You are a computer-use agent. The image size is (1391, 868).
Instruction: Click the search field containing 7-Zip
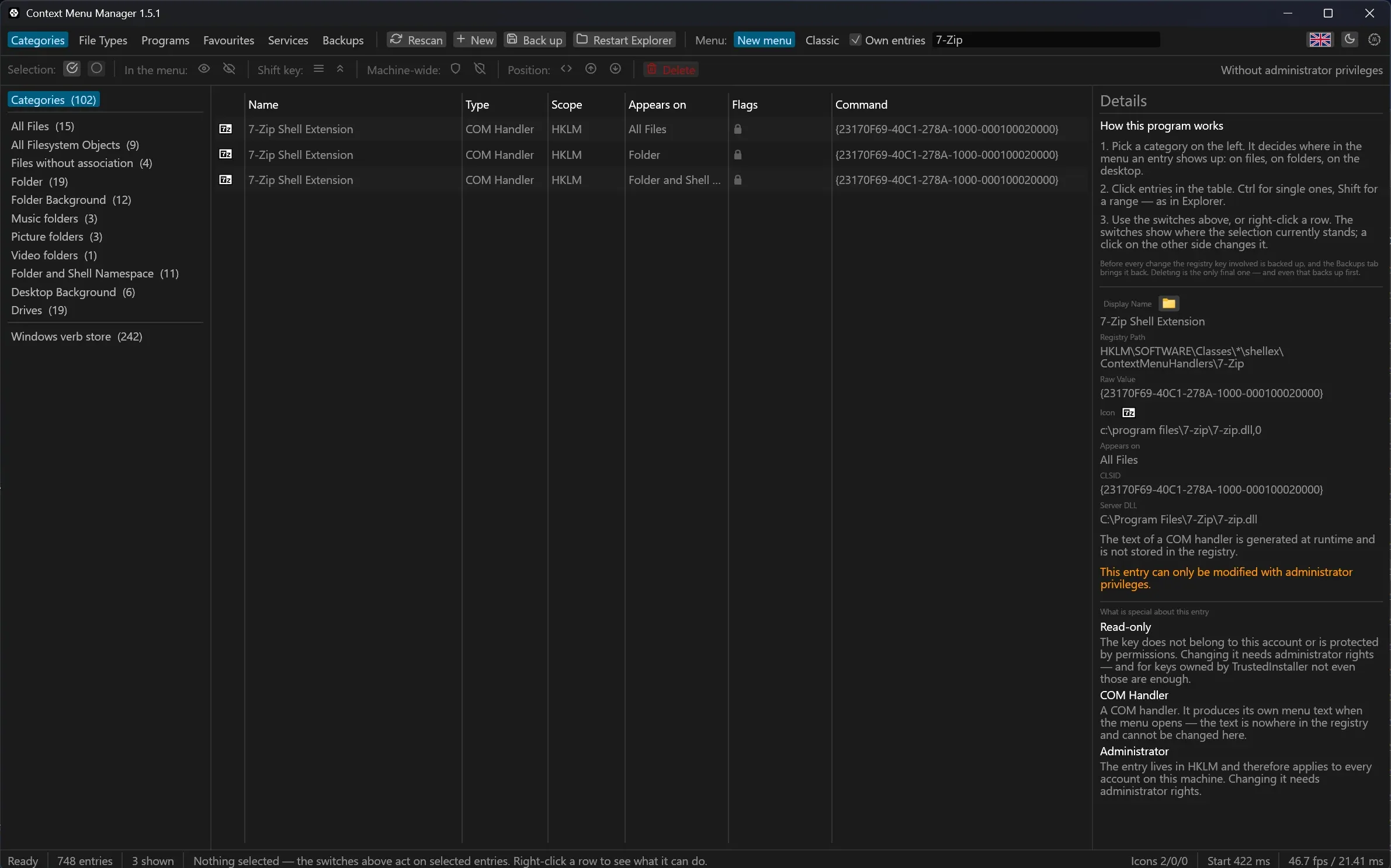(x=1046, y=40)
